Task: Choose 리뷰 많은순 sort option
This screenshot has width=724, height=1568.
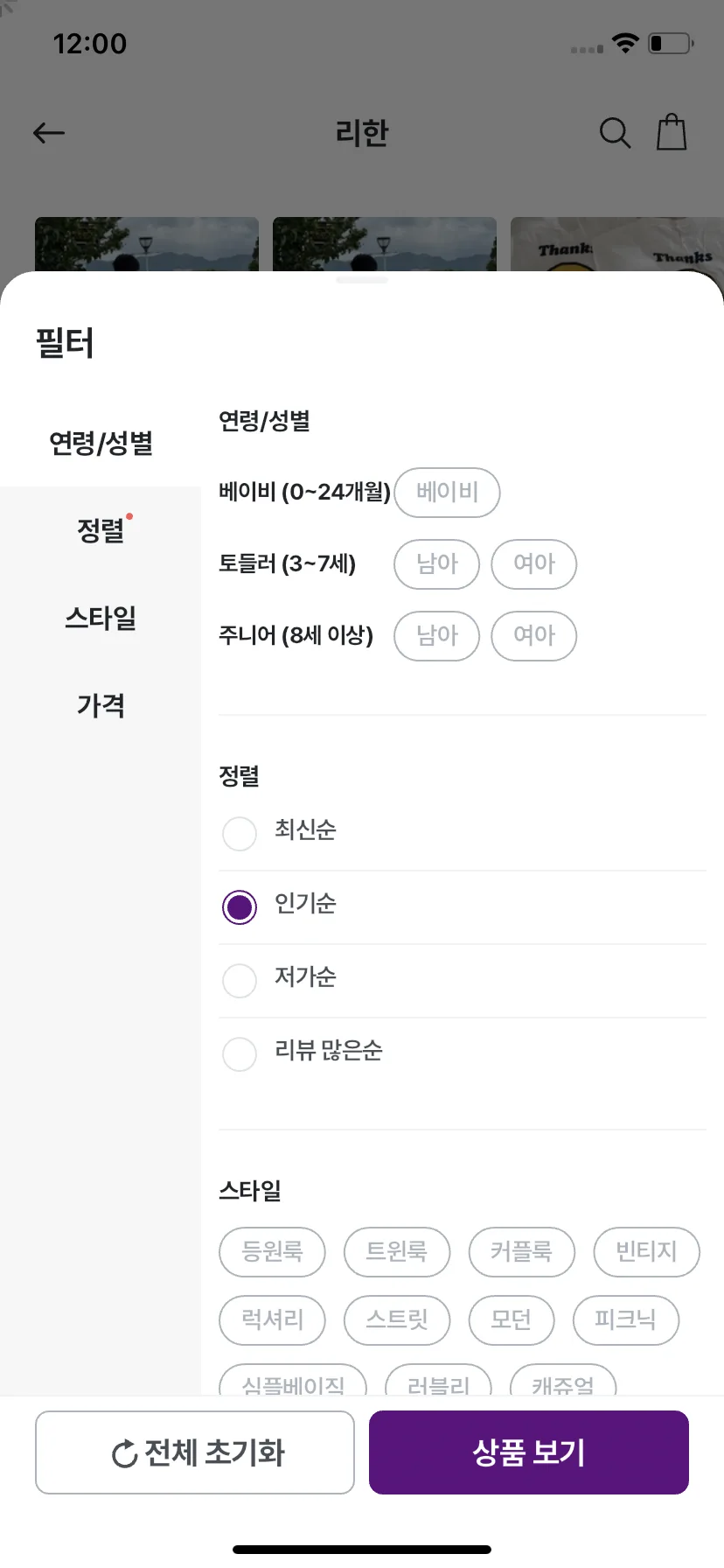Action: 240,1053
